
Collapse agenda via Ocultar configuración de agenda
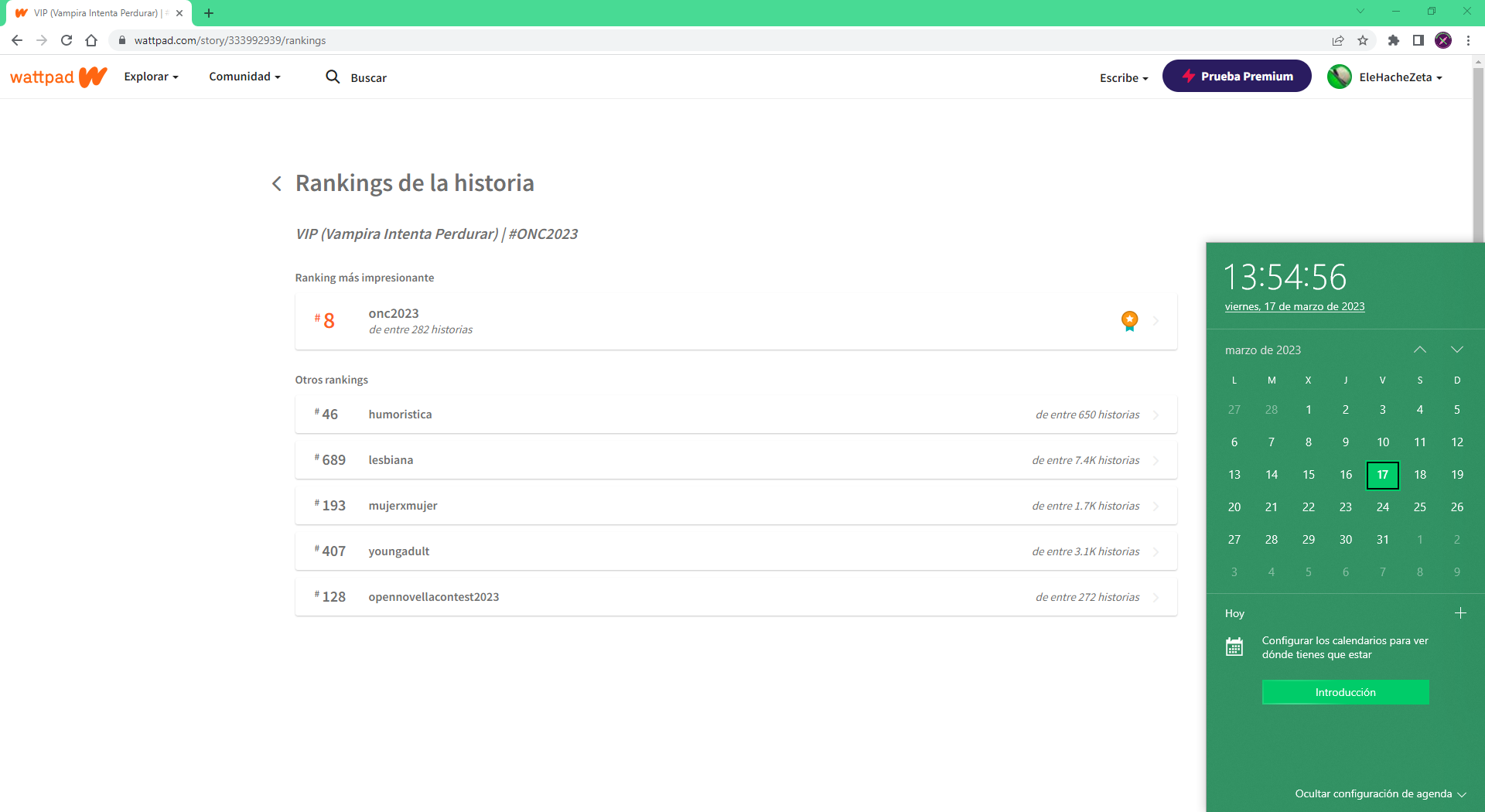click(x=1381, y=793)
